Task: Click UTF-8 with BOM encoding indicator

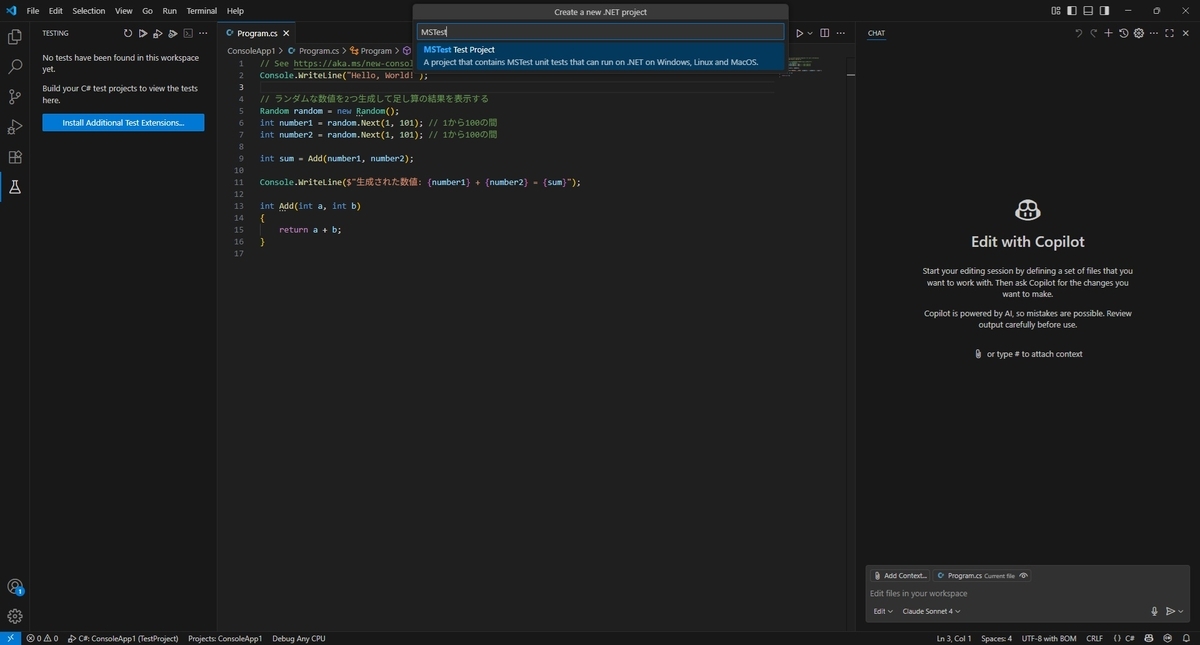Action: coord(1049,638)
